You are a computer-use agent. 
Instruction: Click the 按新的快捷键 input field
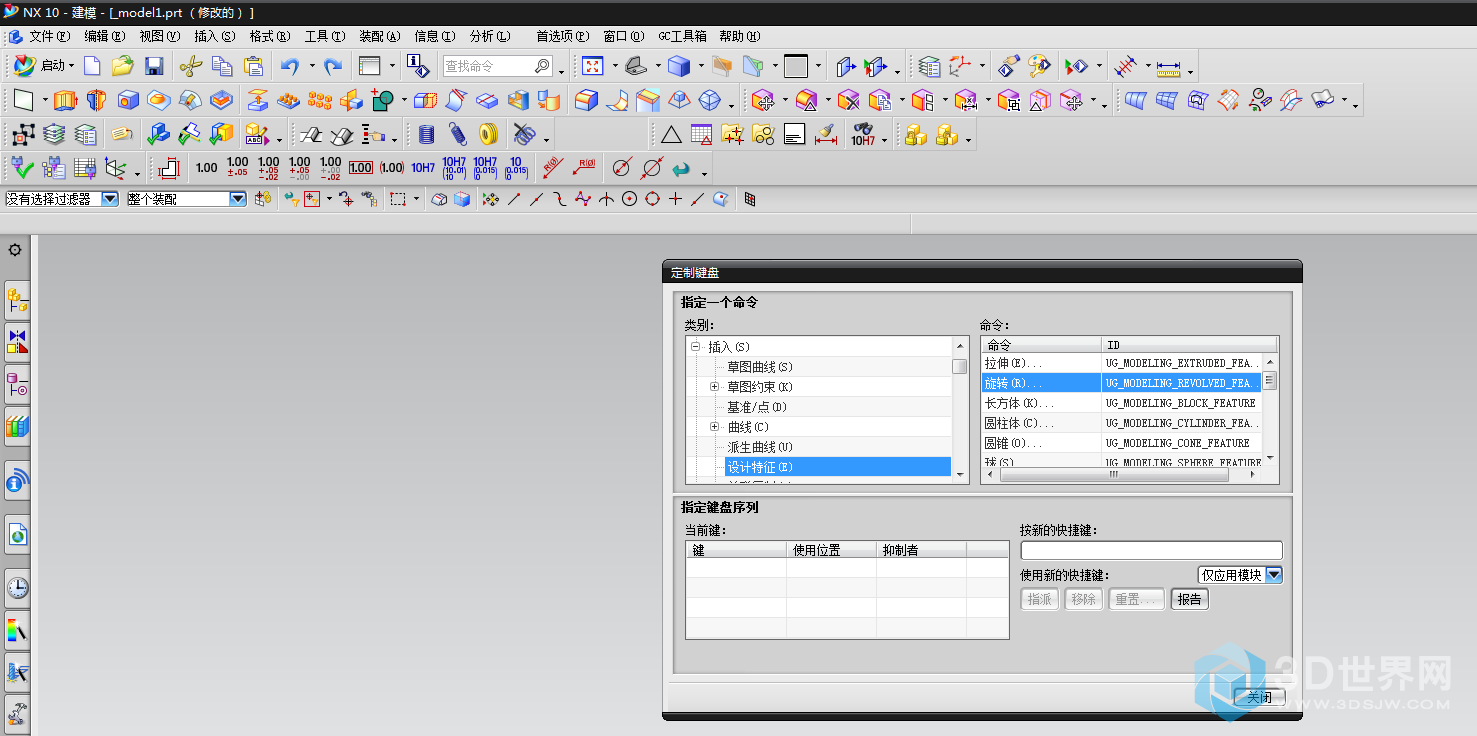pos(1151,550)
